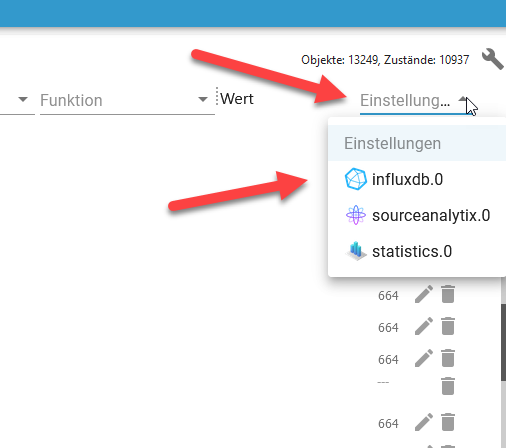The width and height of the screenshot is (506, 448).
Task: Open the dropdown arrow left of Funktion
Action: click(x=23, y=99)
